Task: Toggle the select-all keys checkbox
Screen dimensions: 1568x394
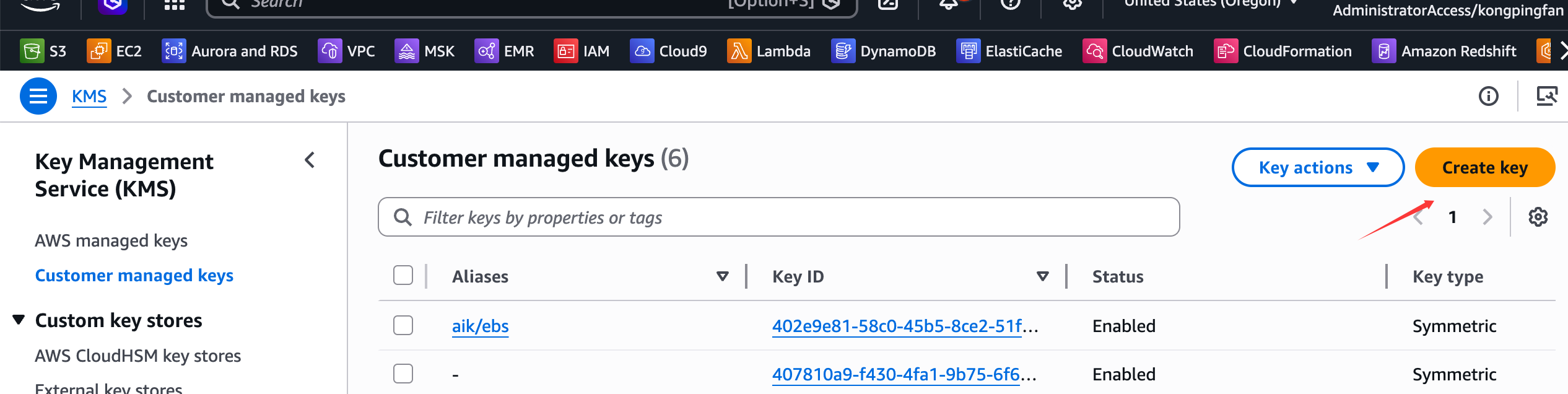Action: click(x=403, y=275)
